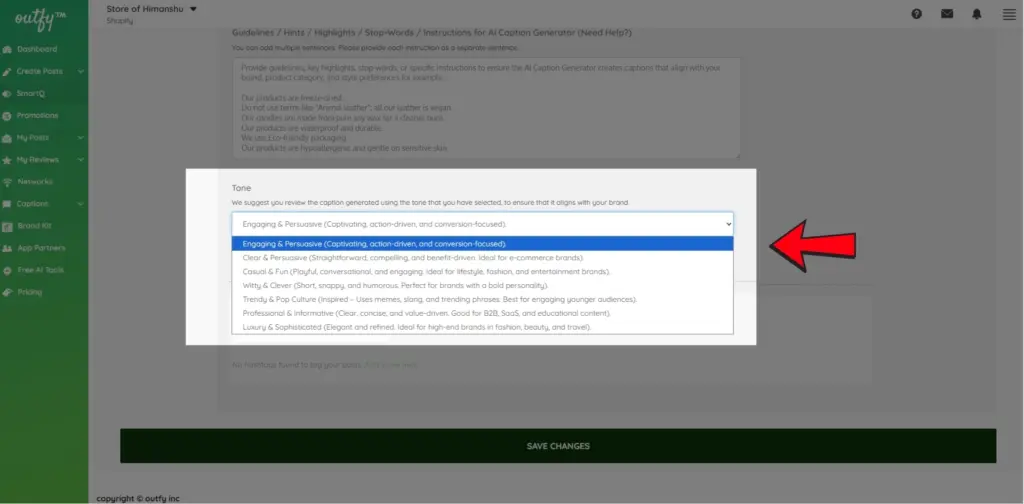Open the messages envelope icon

pos(947,14)
